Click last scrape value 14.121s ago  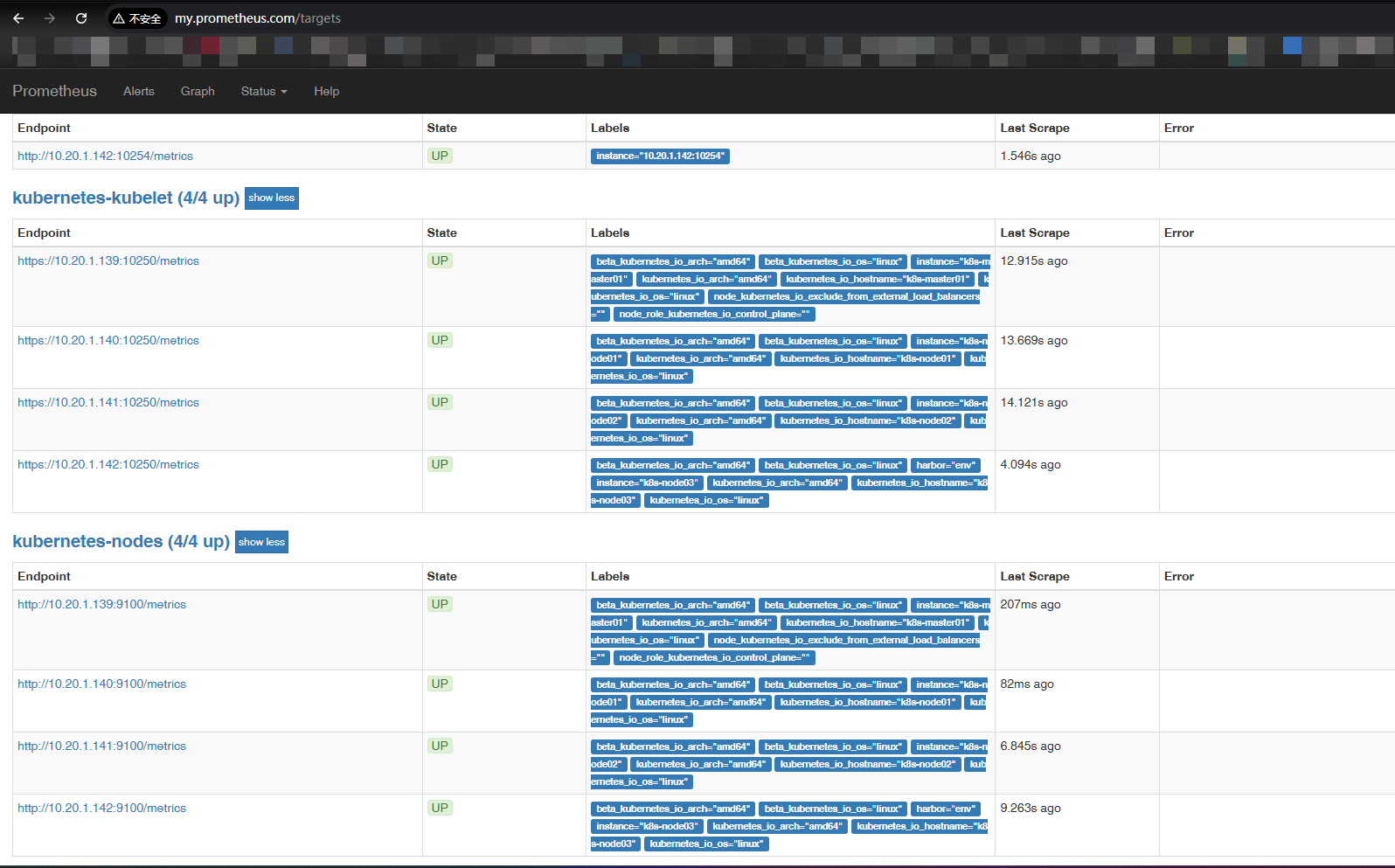(x=1034, y=402)
